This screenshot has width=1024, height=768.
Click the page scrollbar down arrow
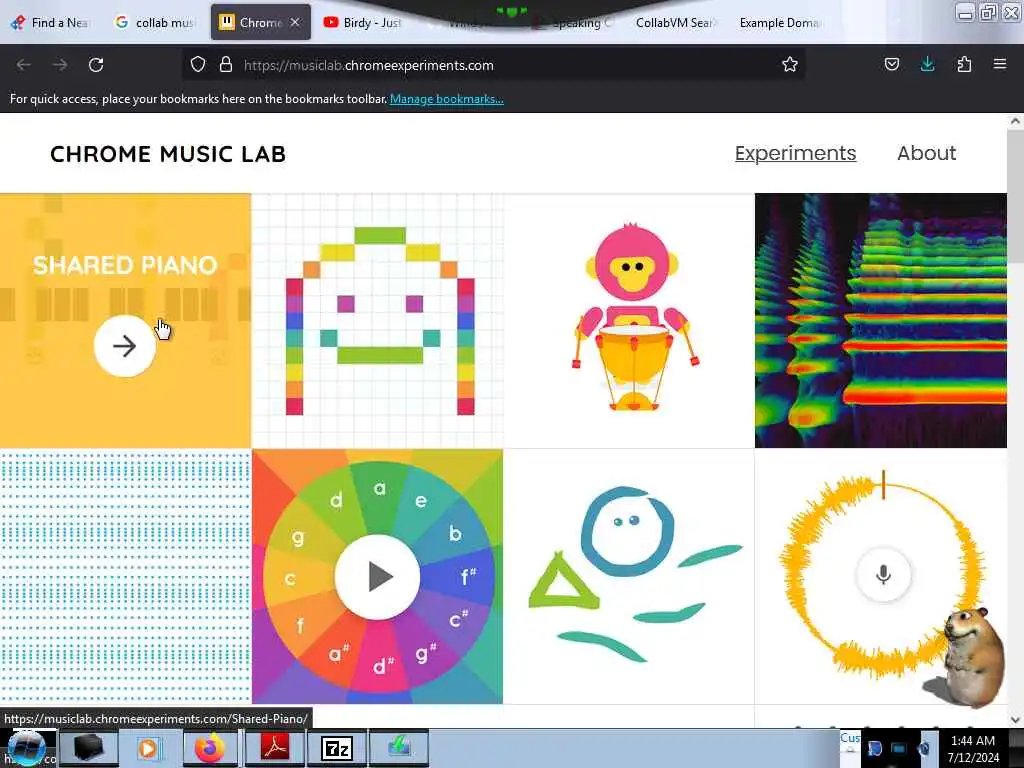pyautogui.click(x=1015, y=720)
